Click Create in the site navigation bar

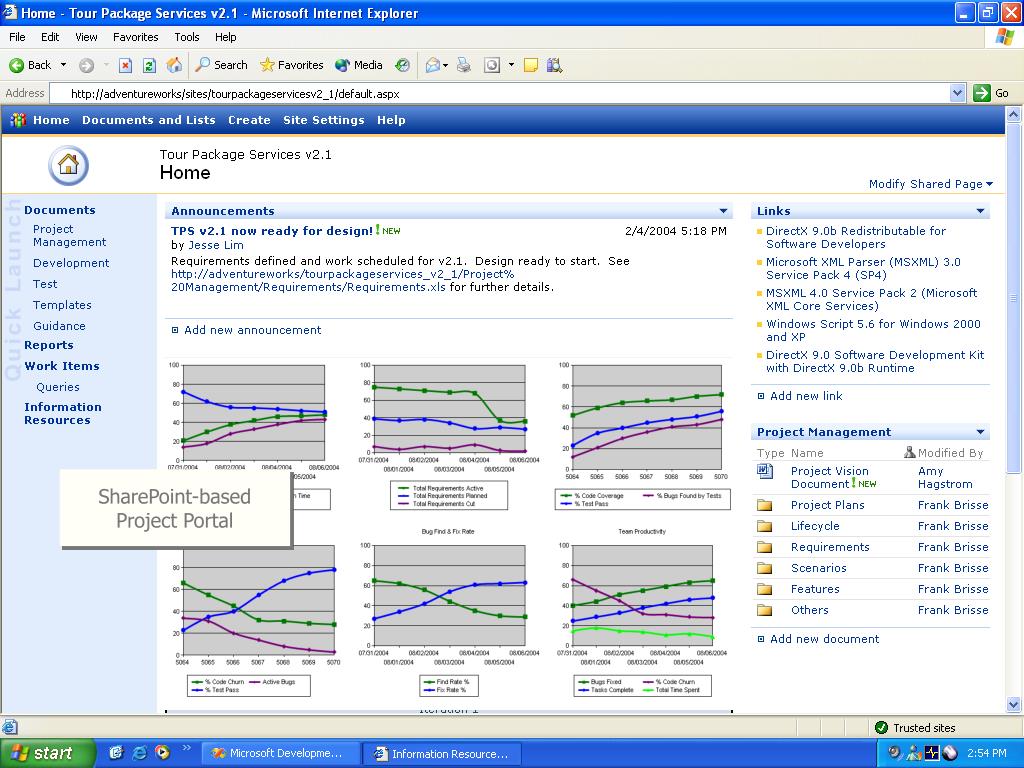249,120
